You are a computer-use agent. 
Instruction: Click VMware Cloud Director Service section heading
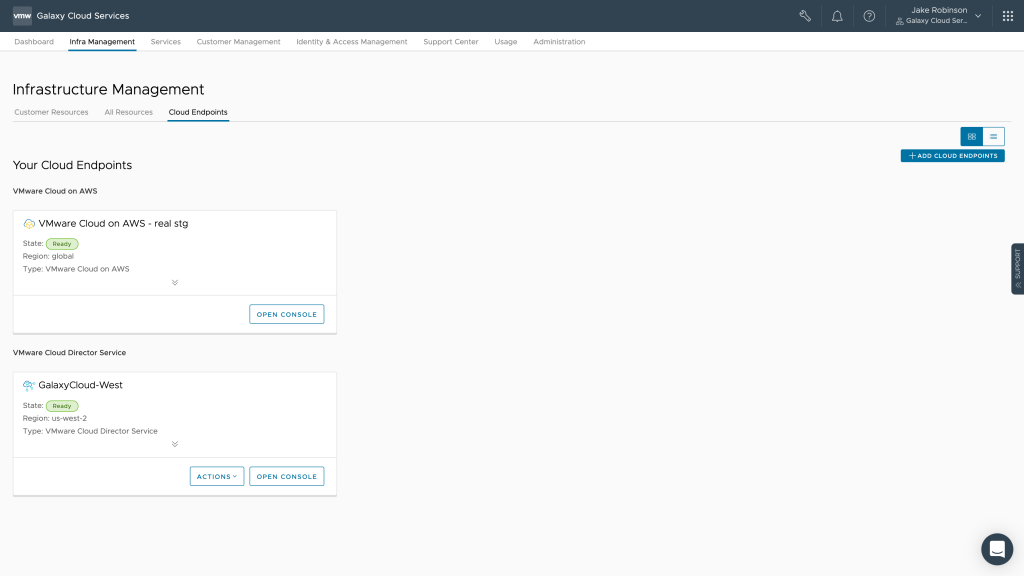(69, 353)
